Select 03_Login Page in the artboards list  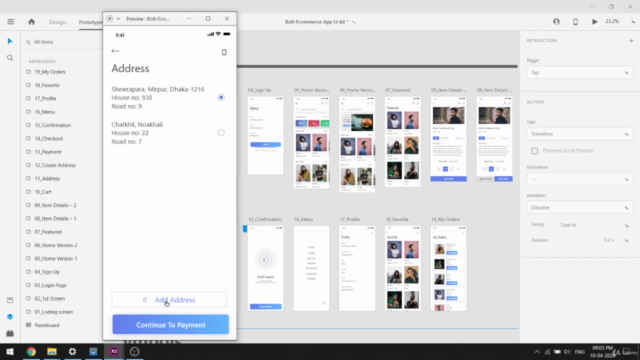pyautogui.click(x=51, y=285)
